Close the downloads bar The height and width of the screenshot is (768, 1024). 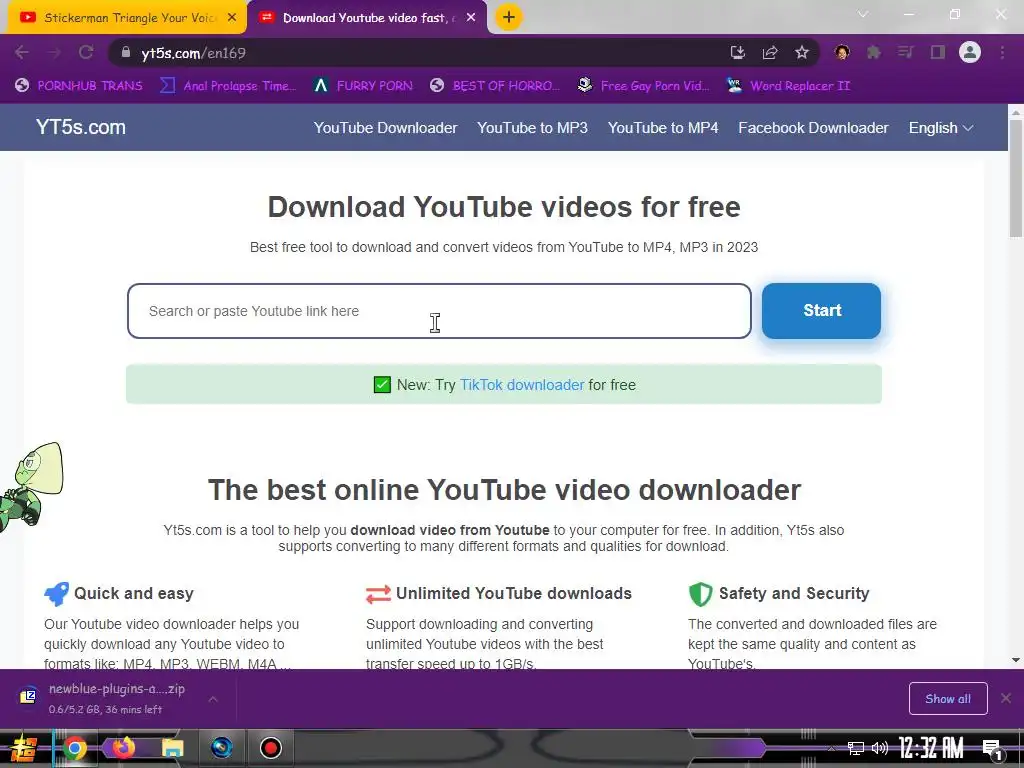click(x=1006, y=699)
